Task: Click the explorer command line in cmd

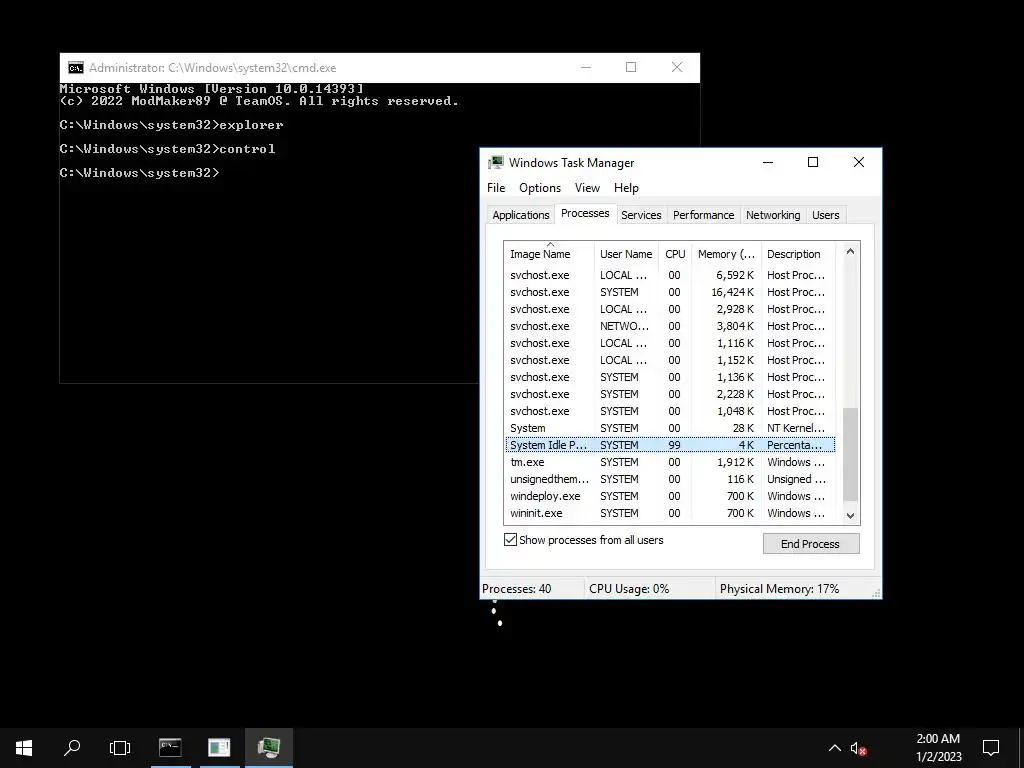Action: tap(171, 125)
